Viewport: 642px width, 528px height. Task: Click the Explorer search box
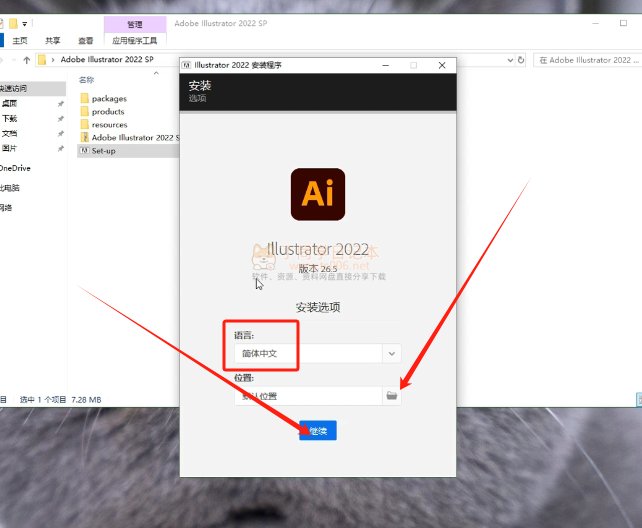click(x=587, y=60)
